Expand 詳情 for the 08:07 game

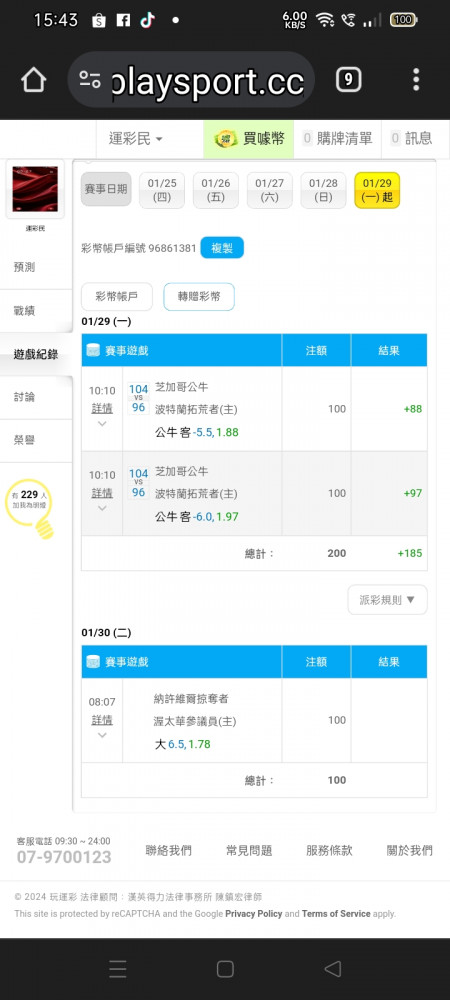[102, 720]
